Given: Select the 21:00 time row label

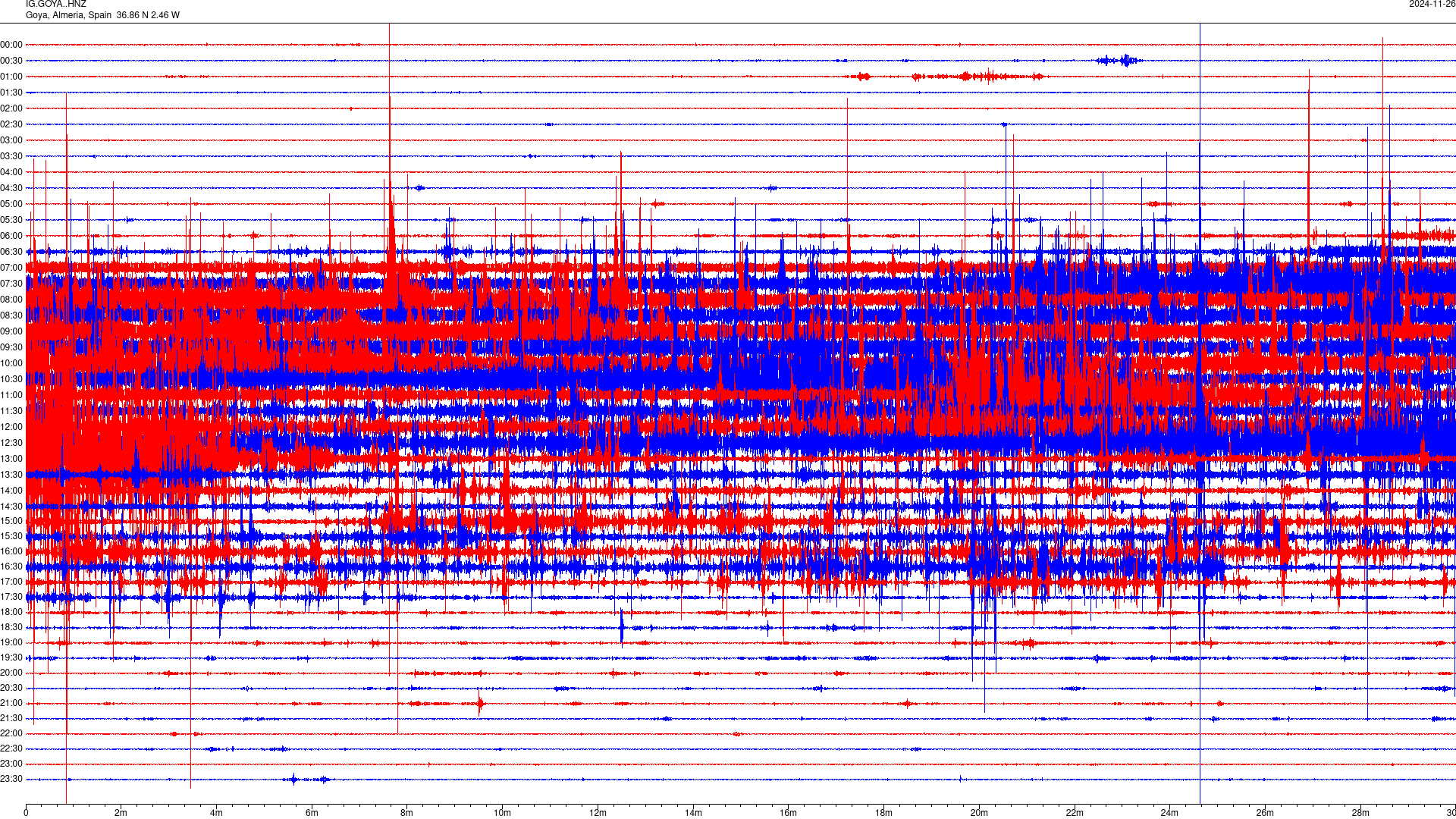Looking at the screenshot, I should (x=11, y=703).
